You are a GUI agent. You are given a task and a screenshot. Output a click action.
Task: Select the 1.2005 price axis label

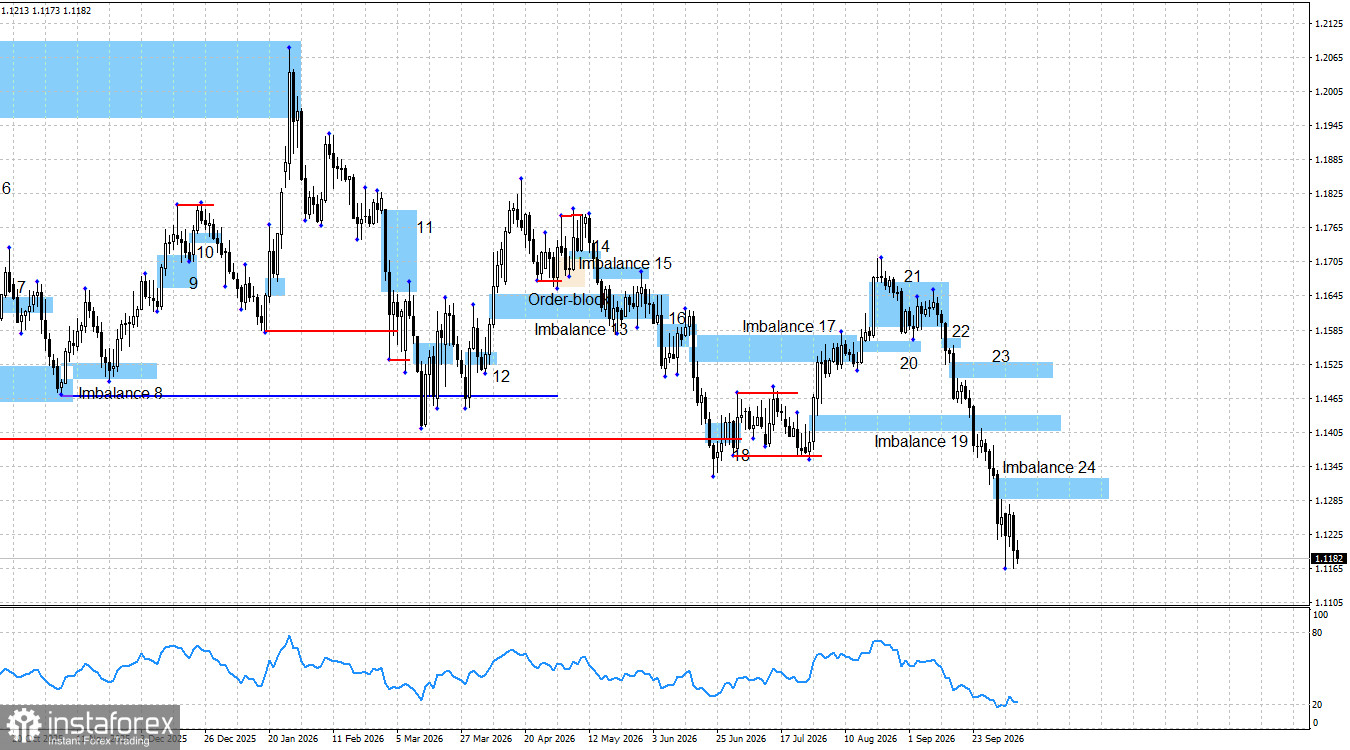click(x=1329, y=92)
